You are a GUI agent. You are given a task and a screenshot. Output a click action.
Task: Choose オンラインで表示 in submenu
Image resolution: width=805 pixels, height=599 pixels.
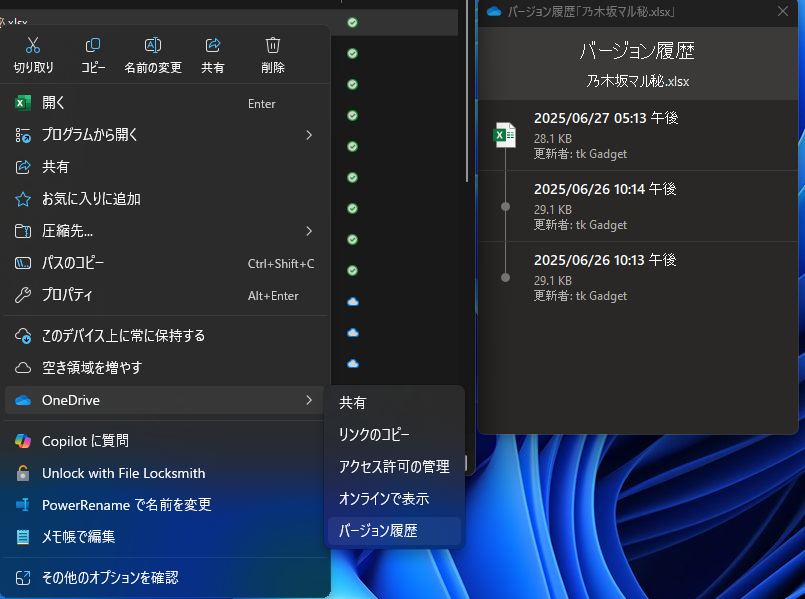tap(394, 499)
